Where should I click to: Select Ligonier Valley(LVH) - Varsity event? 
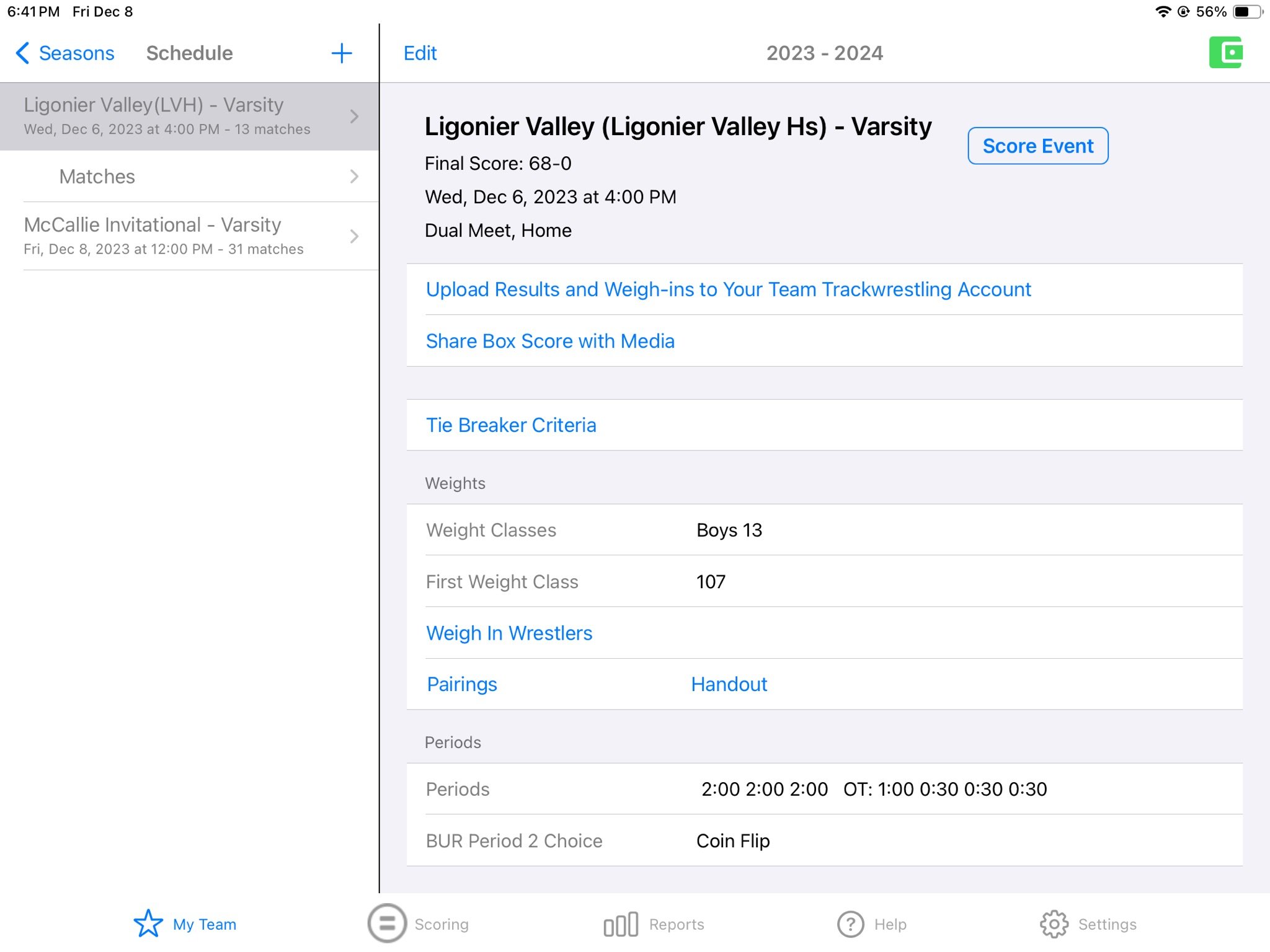click(x=189, y=116)
